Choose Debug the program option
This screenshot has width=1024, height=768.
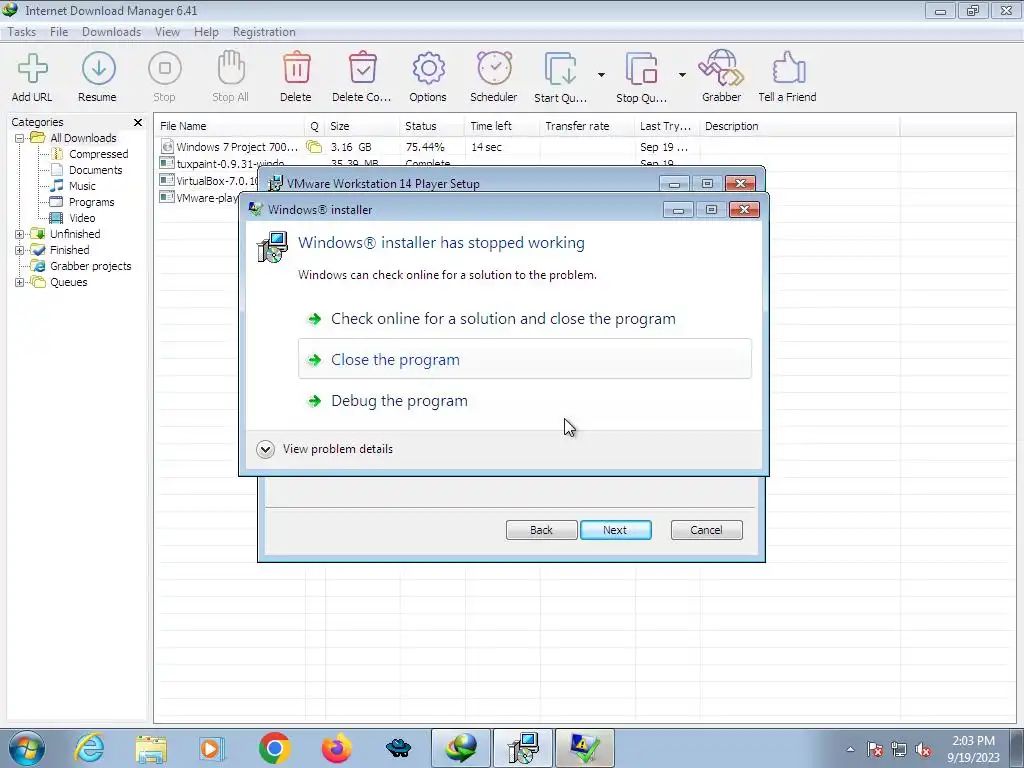click(524, 400)
